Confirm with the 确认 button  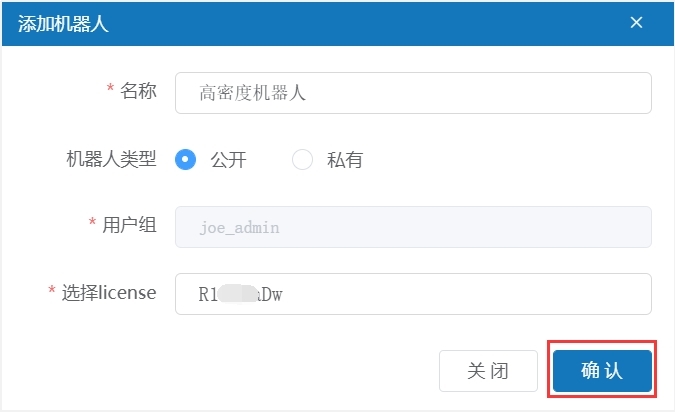pyautogui.click(x=602, y=371)
